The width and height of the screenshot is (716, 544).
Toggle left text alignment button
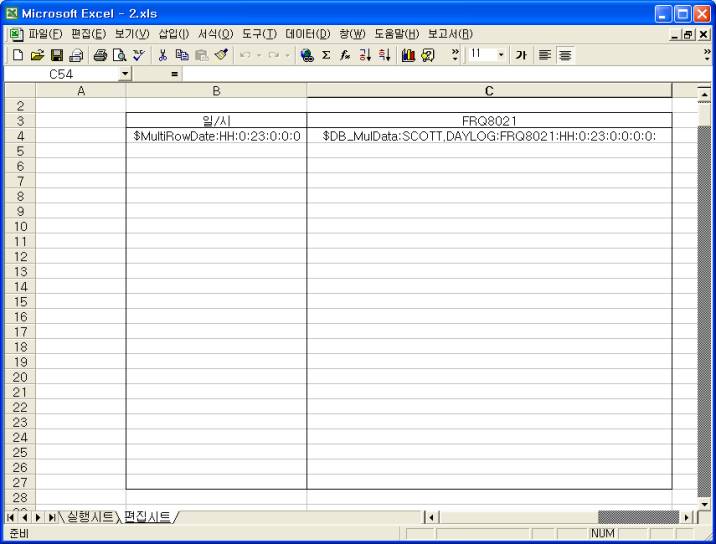[546, 54]
